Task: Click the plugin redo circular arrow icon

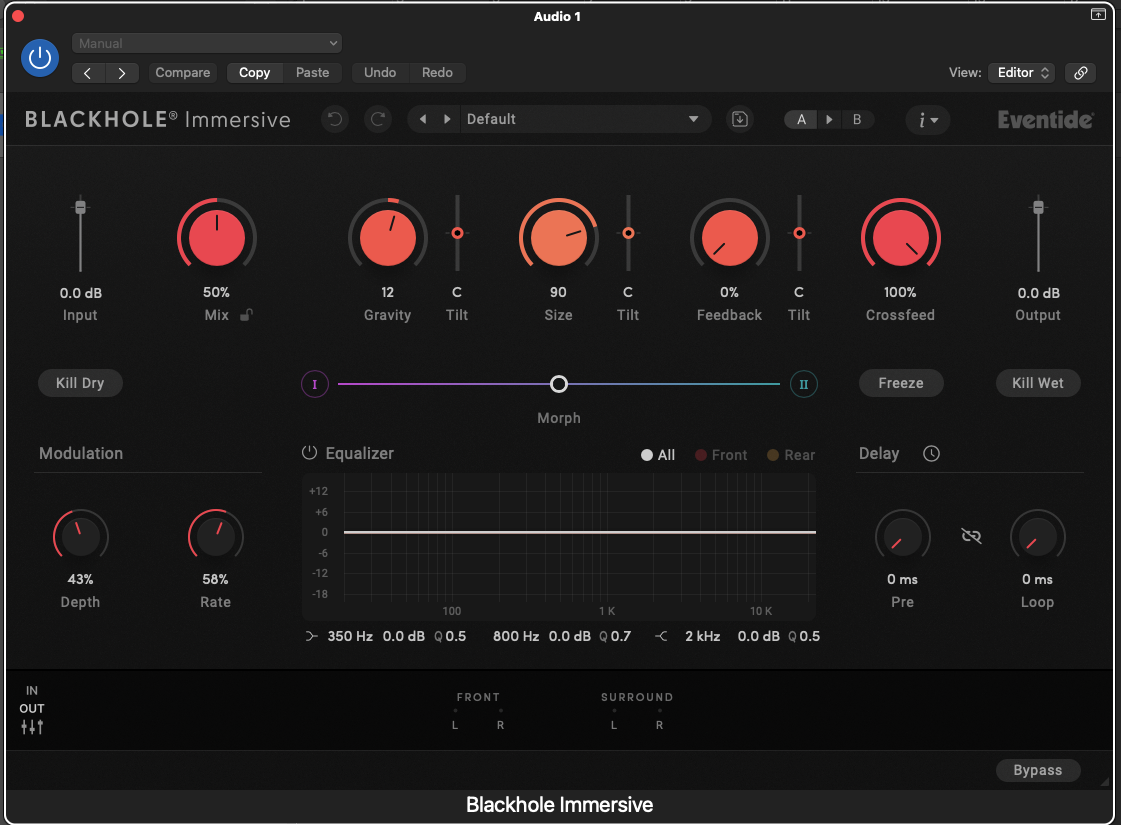Action: point(378,119)
